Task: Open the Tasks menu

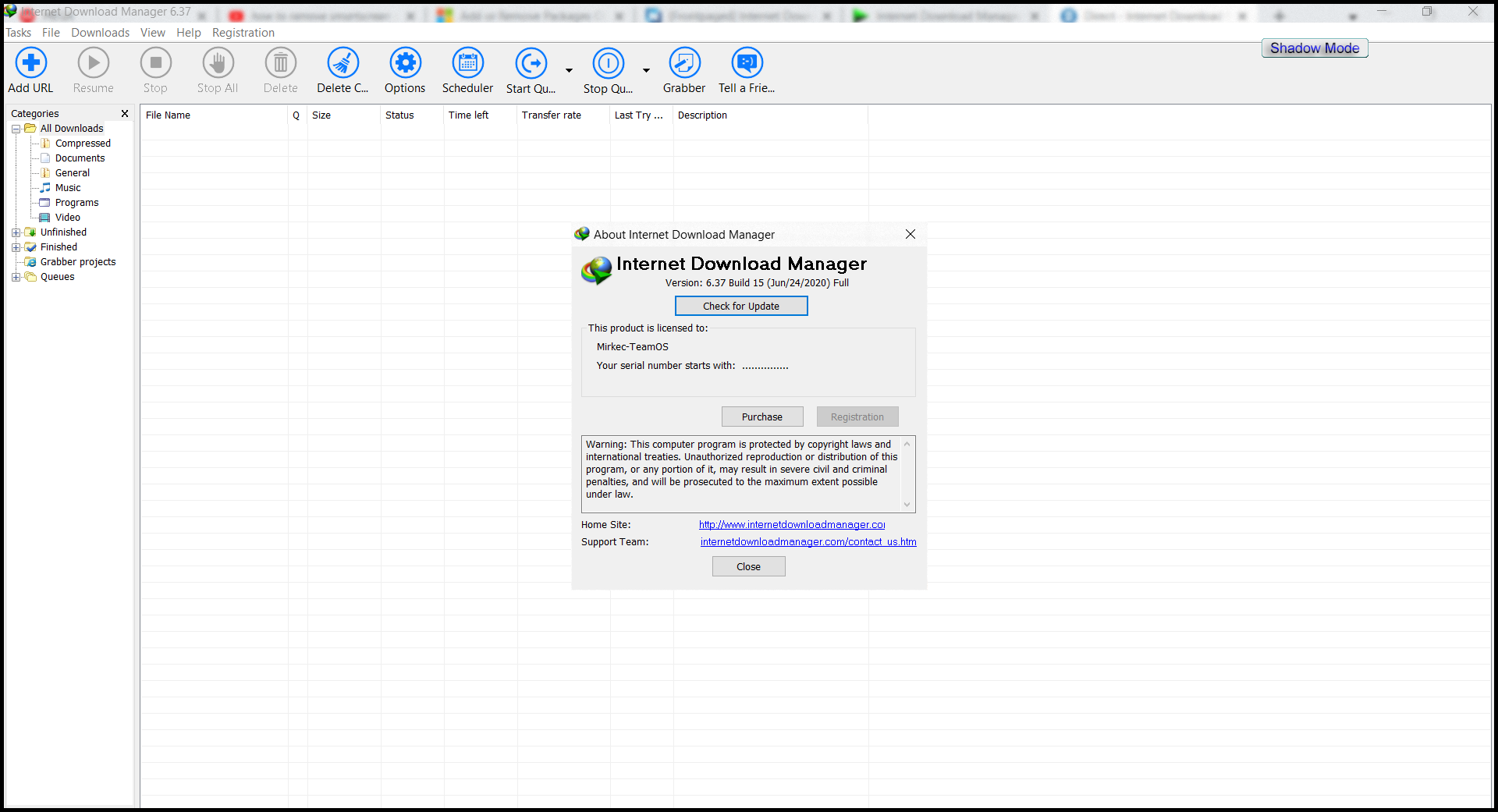Action: (x=19, y=33)
